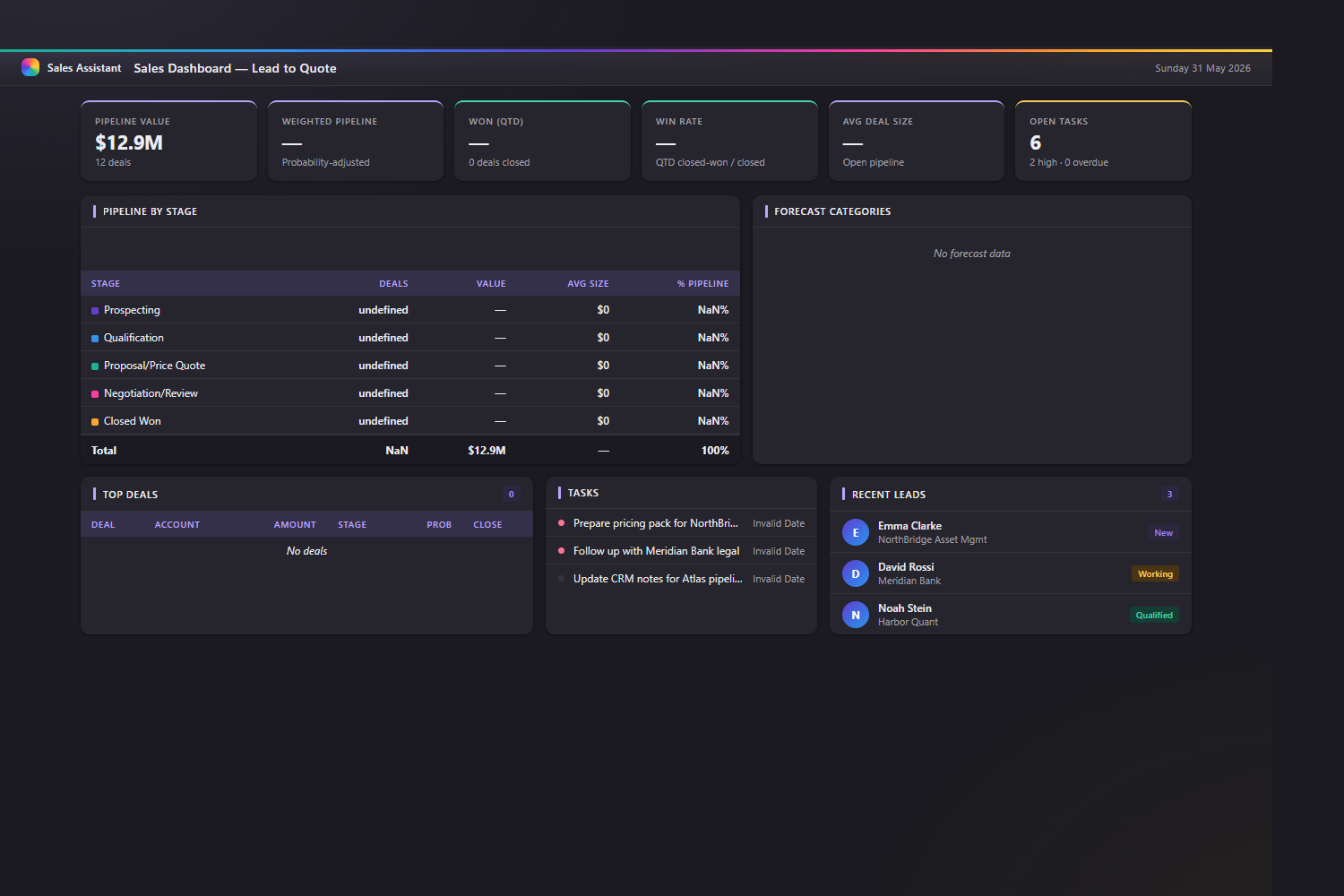Open the Avg Deal Size card
1344x896 pixels.
pyautogui.click(x=917, y=141)
